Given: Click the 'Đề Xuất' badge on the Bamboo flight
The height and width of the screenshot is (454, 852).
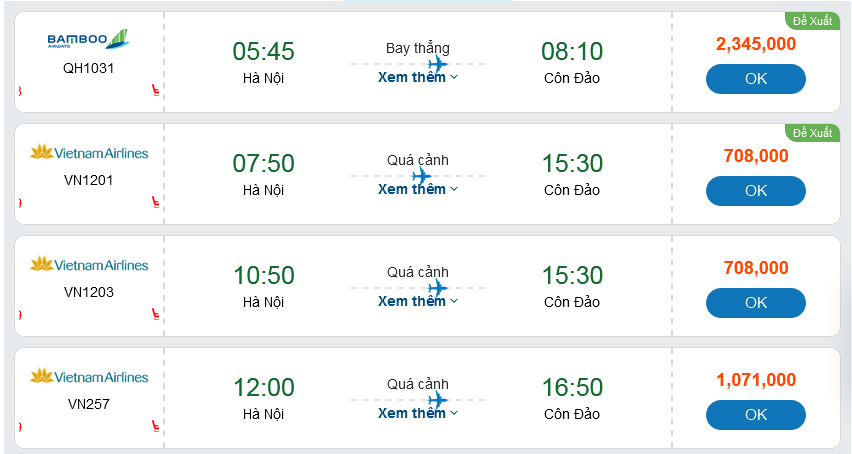Looking at the screenshot, I should coord(812,20).
